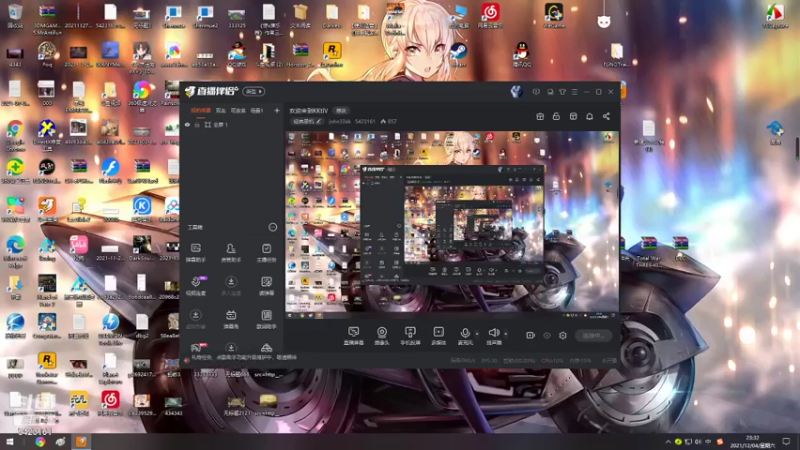Screen dimensions: 800x450
Task: Open the QQ penguin desktop shortcut
Action: (521, 55)
